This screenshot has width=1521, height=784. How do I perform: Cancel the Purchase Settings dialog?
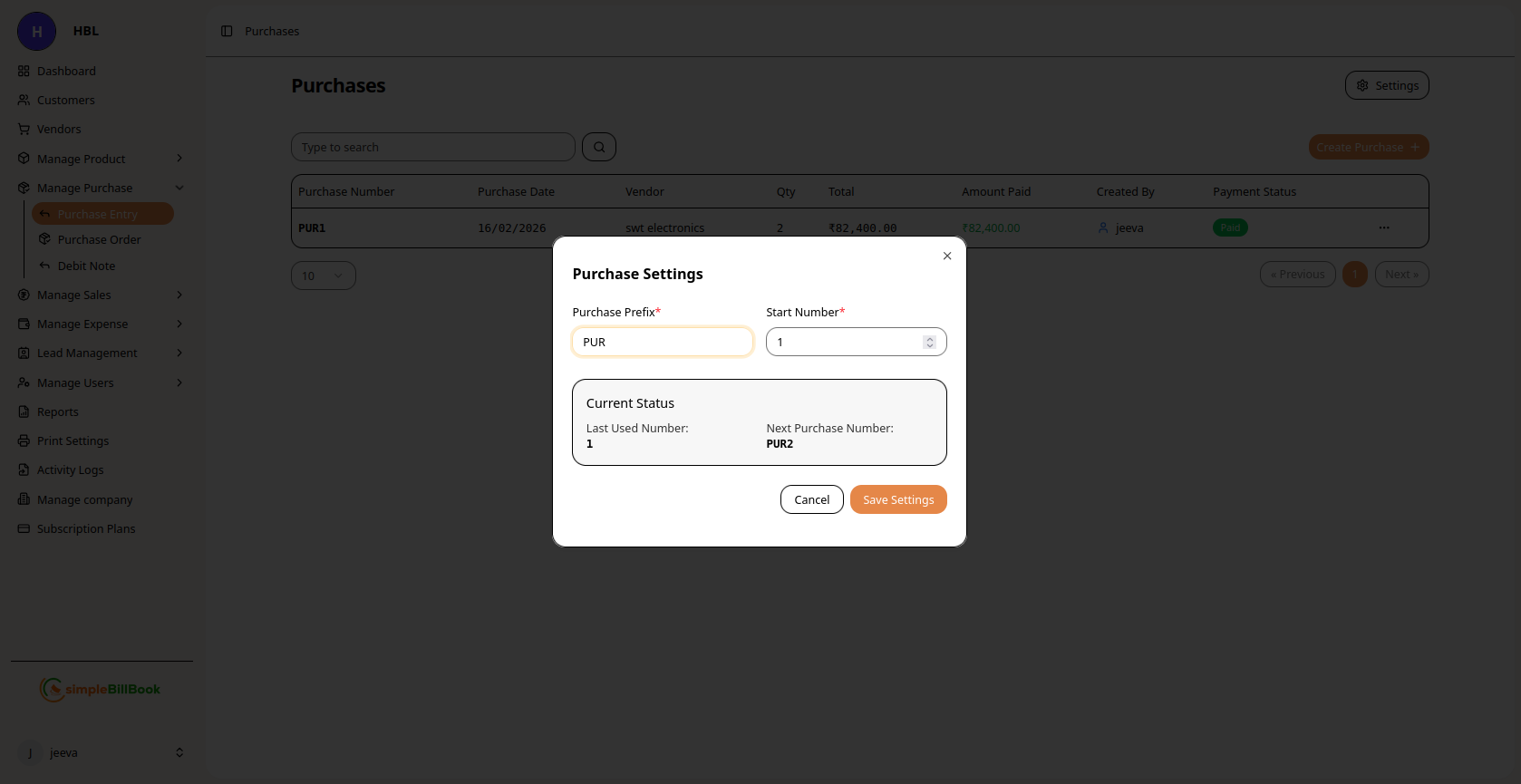(x=811, y=499)
